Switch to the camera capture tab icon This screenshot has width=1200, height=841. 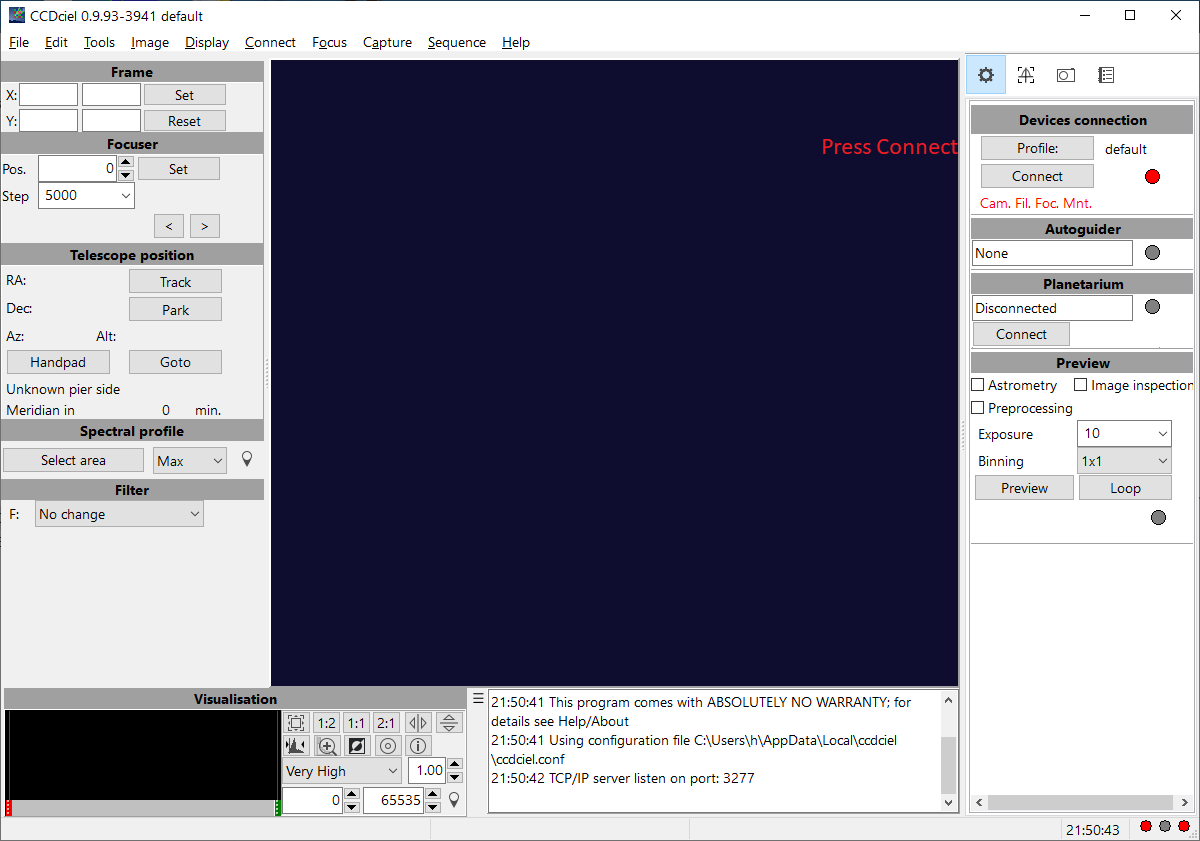[1066, 75]
